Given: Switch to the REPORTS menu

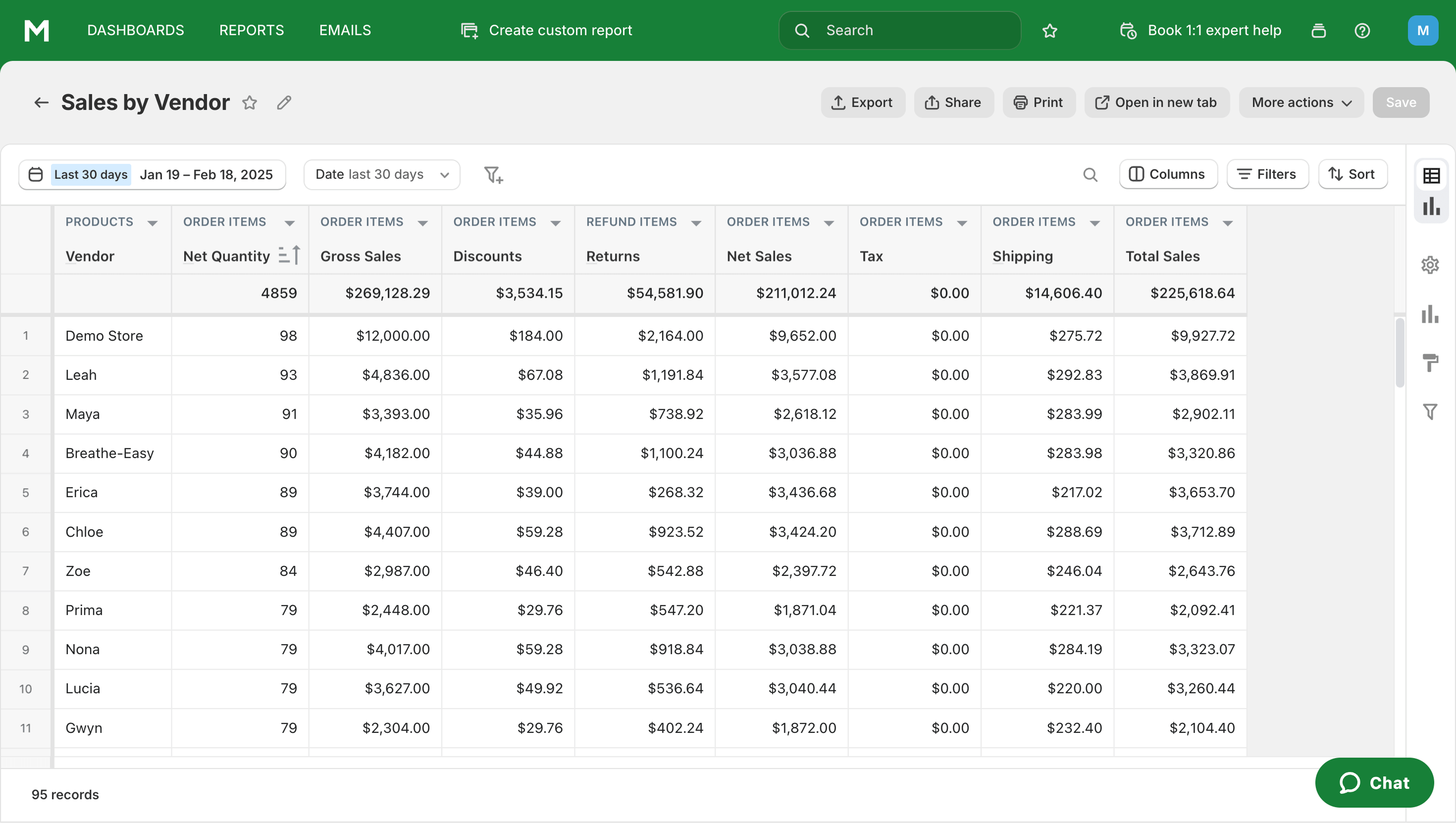Looking at the screenshot, I should pos(251,31).
